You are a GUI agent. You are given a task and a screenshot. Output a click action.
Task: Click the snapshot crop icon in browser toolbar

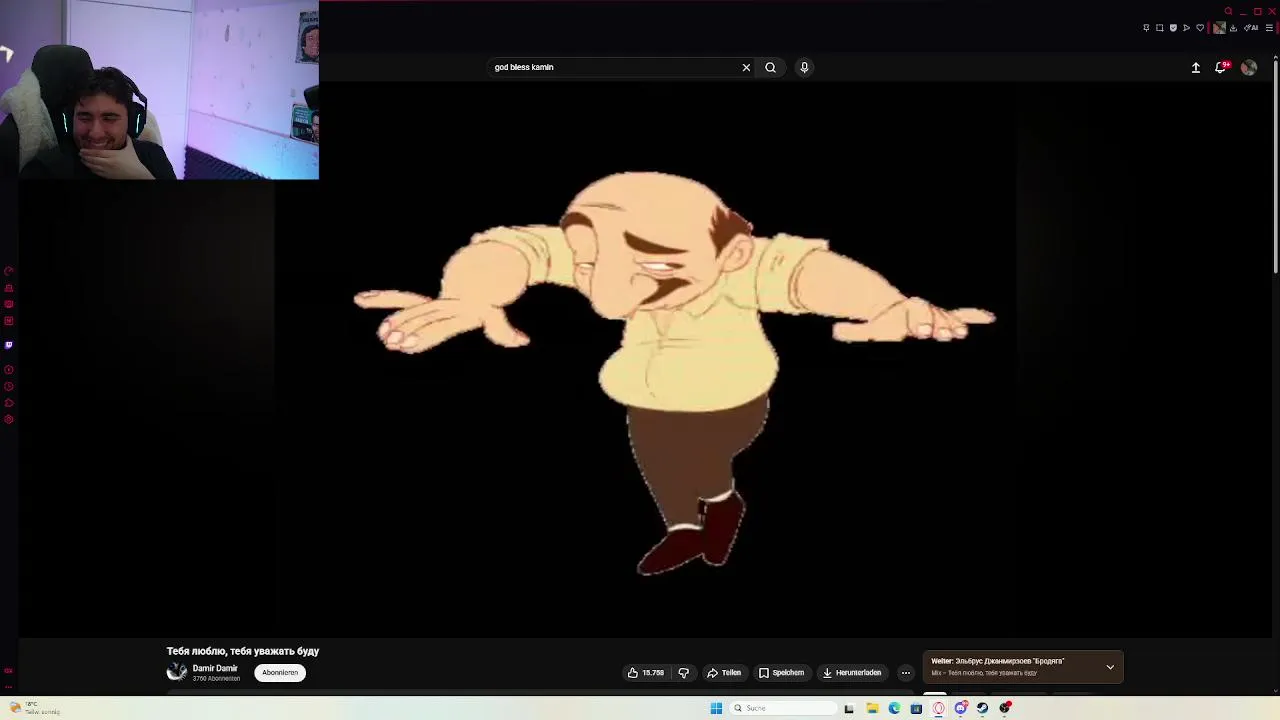click(x=1160, y=28)
